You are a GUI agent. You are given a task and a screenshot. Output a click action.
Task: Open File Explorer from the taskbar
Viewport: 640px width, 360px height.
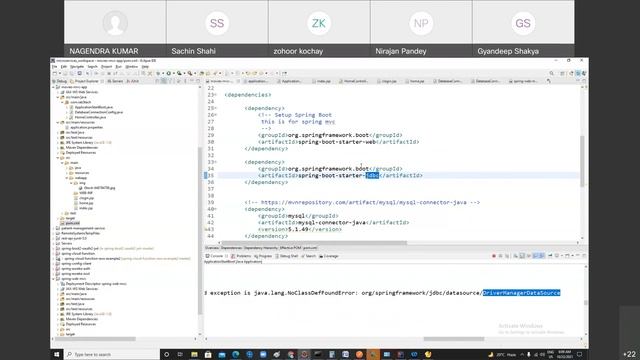[x=194, y=354]
